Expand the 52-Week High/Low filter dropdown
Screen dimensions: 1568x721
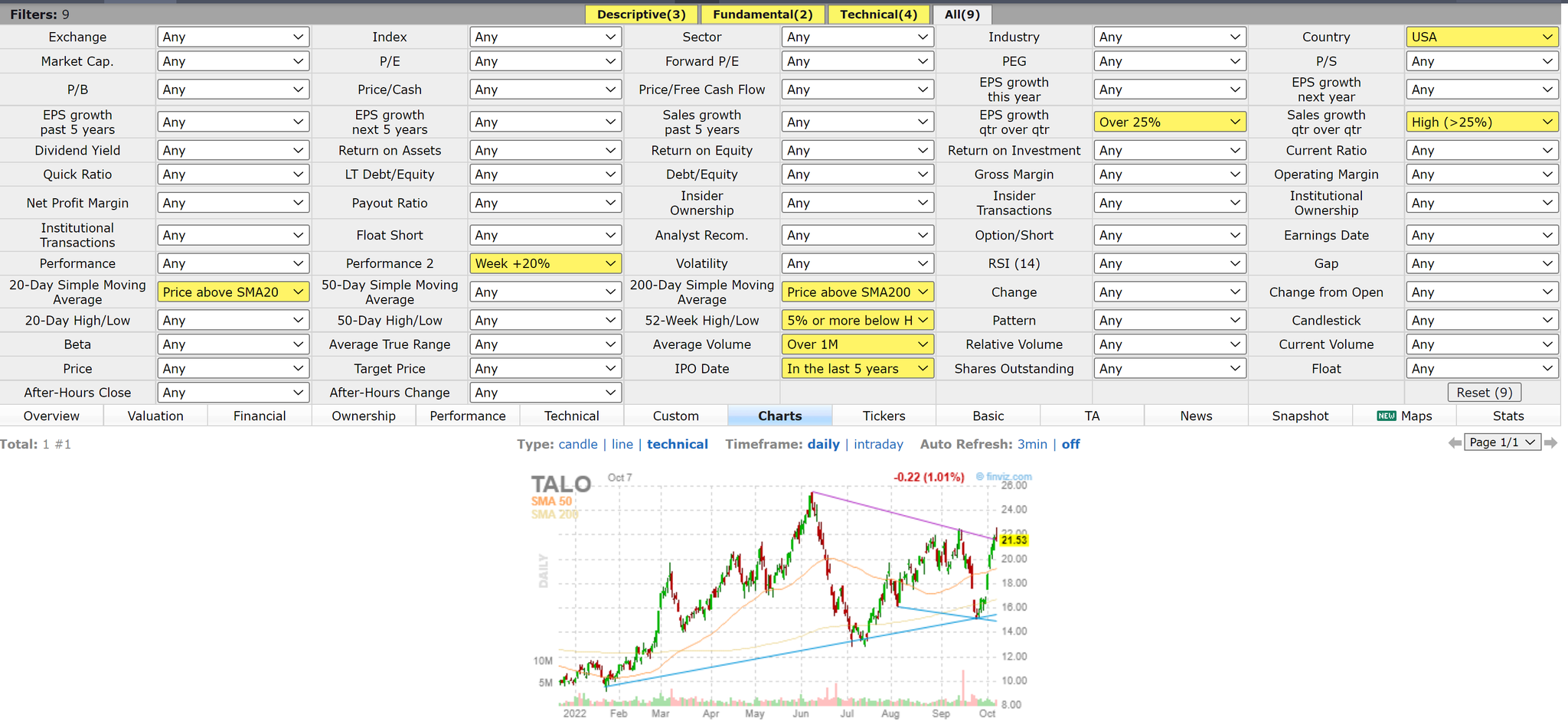pyautogui.click(x=857, y=320)
